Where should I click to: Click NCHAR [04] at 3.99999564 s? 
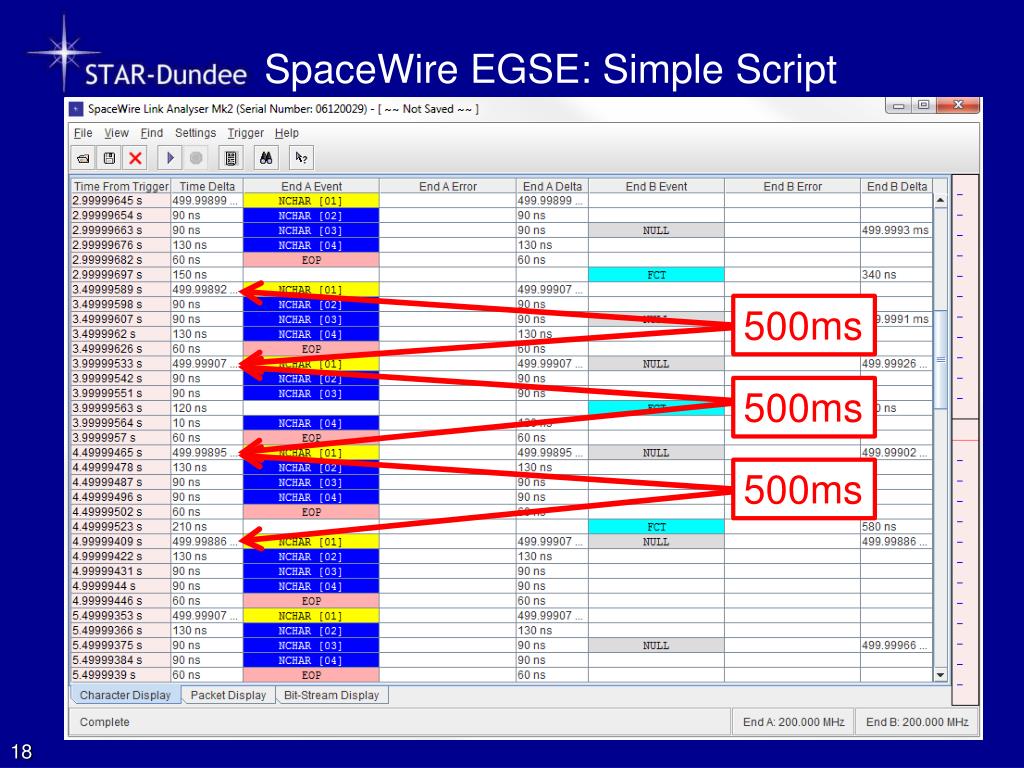pos(311,423)
